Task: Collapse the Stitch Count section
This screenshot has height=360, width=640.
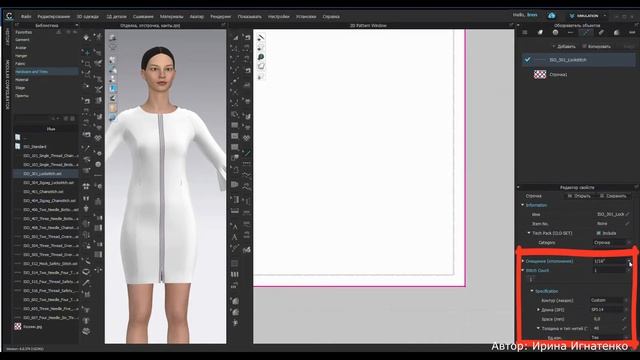Action: [x=523, y=270]
